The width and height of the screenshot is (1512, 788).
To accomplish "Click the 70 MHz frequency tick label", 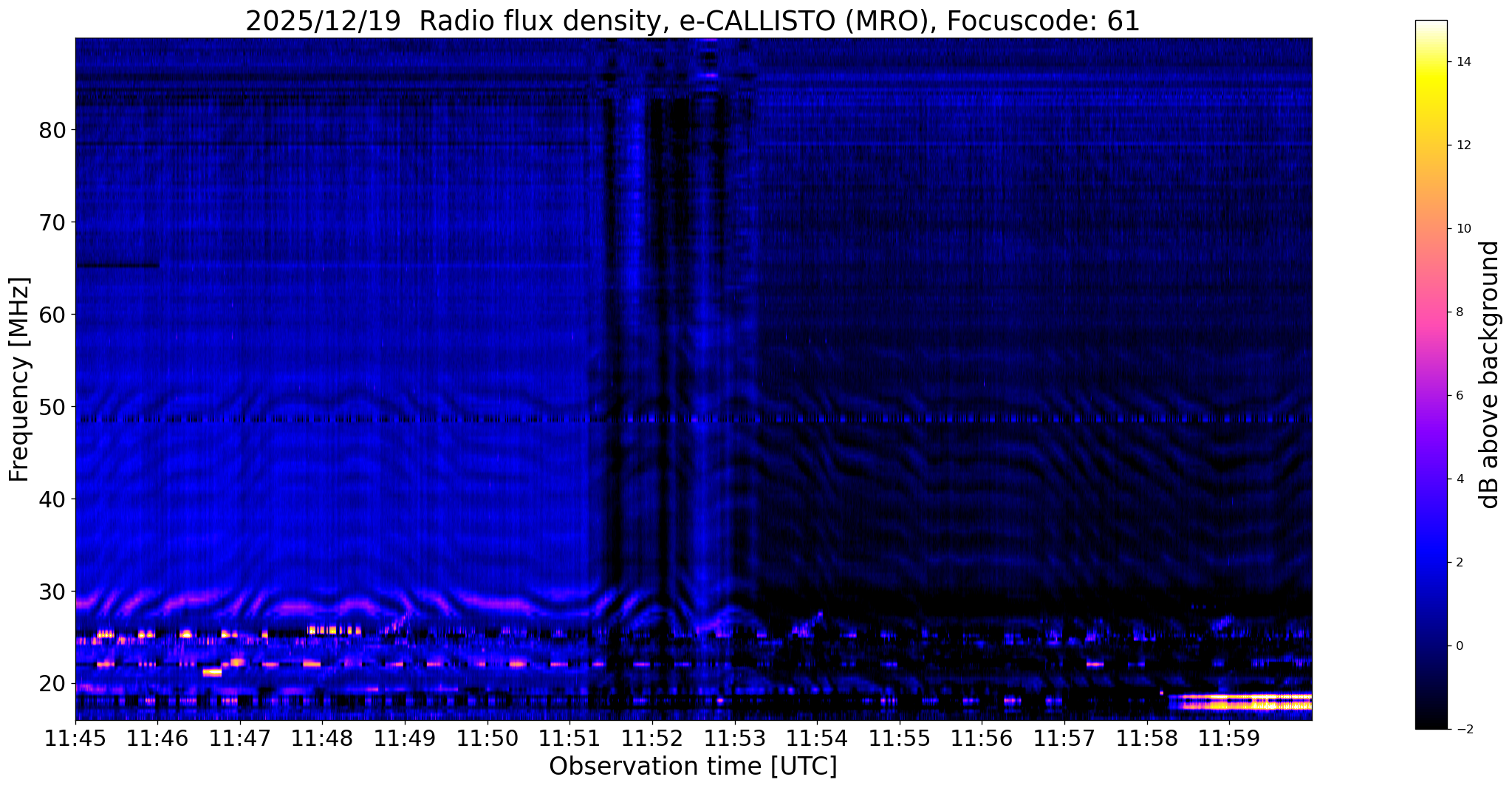I will tap(52, 222).
